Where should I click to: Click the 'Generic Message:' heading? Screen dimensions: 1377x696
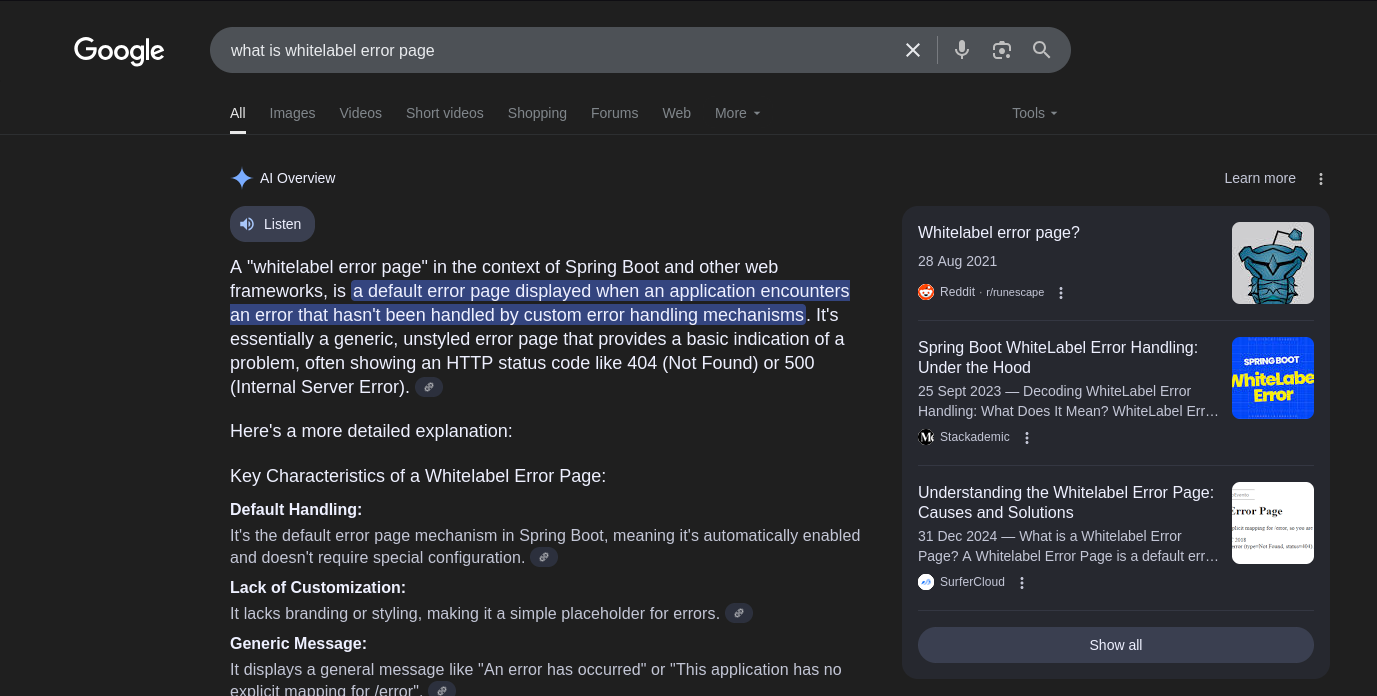299,643
